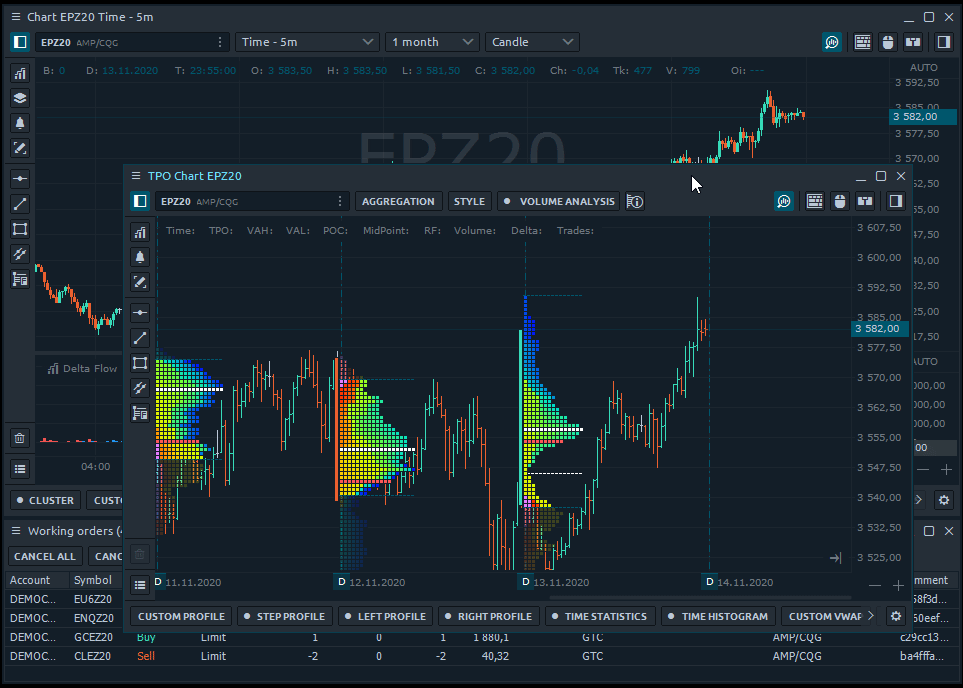Viewport: 963px width, 688px height.
Task: Click the Cancel All orders button
Action: coord(45,556)
